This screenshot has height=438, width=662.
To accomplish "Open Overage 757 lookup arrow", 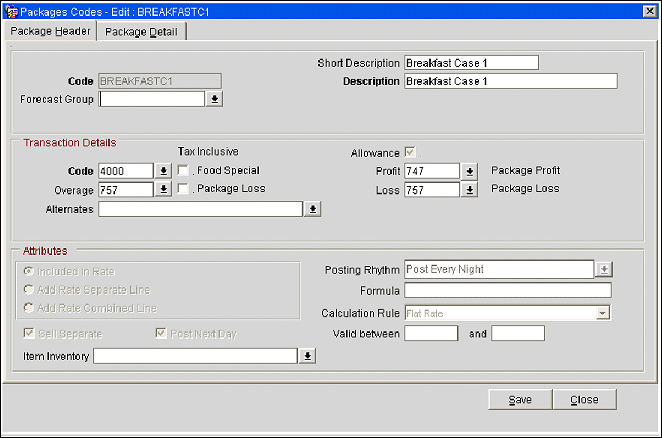I will [x=164, y=189].
